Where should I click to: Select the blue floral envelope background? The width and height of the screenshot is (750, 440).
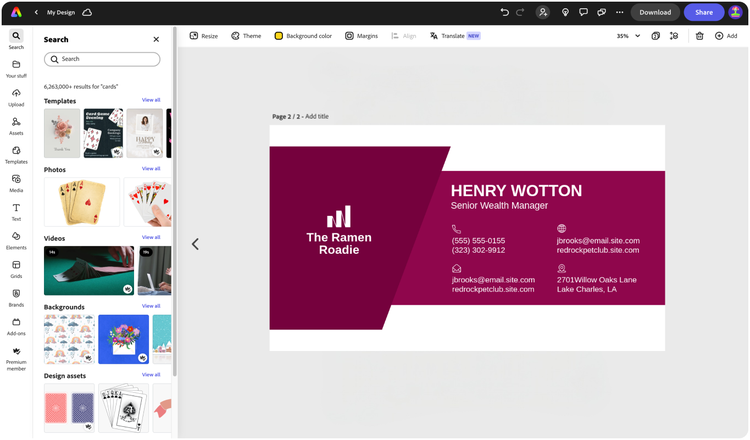[x=123, y=339]
